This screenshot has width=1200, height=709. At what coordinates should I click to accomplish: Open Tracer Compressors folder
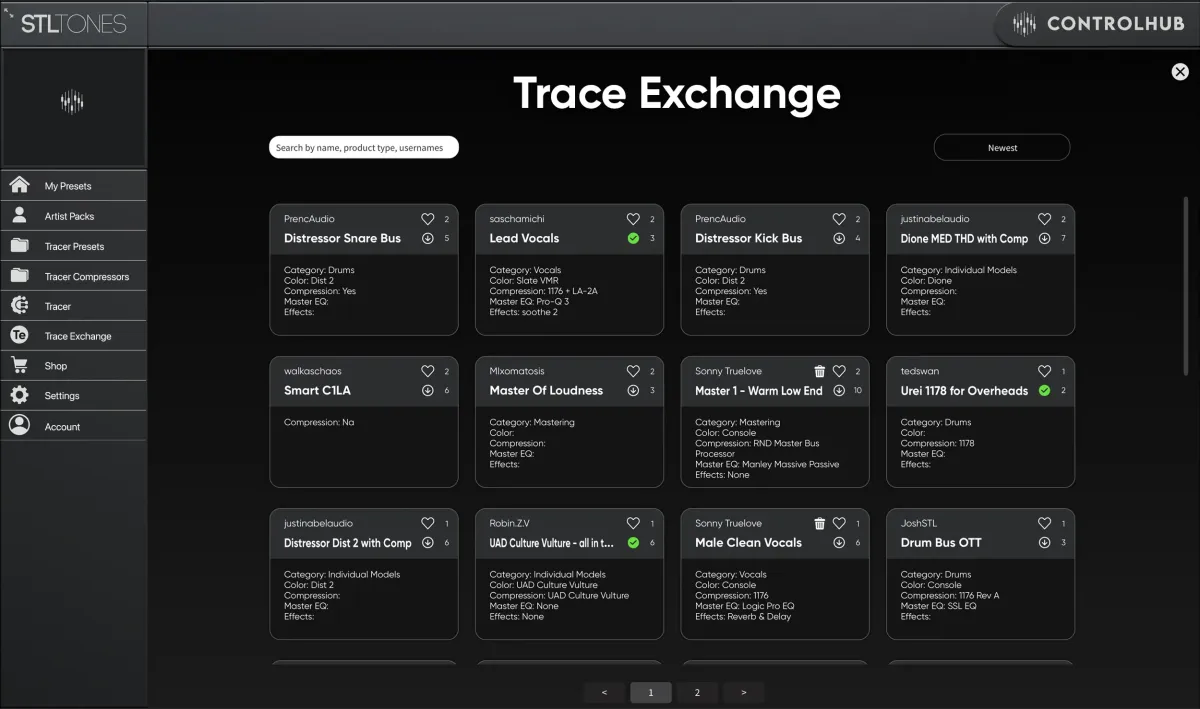74,276
